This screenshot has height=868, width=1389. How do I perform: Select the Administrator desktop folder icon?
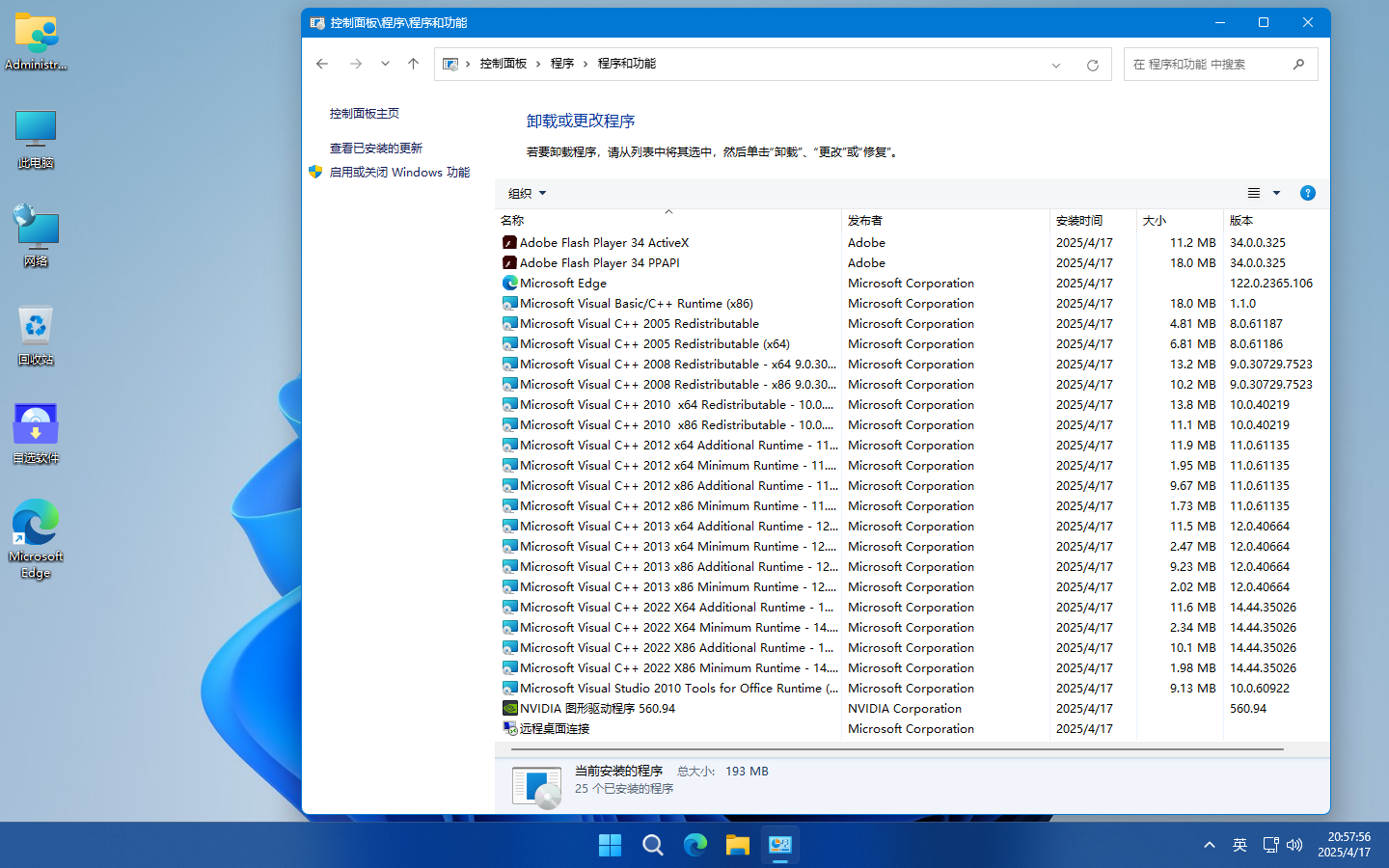pos(36,41)
